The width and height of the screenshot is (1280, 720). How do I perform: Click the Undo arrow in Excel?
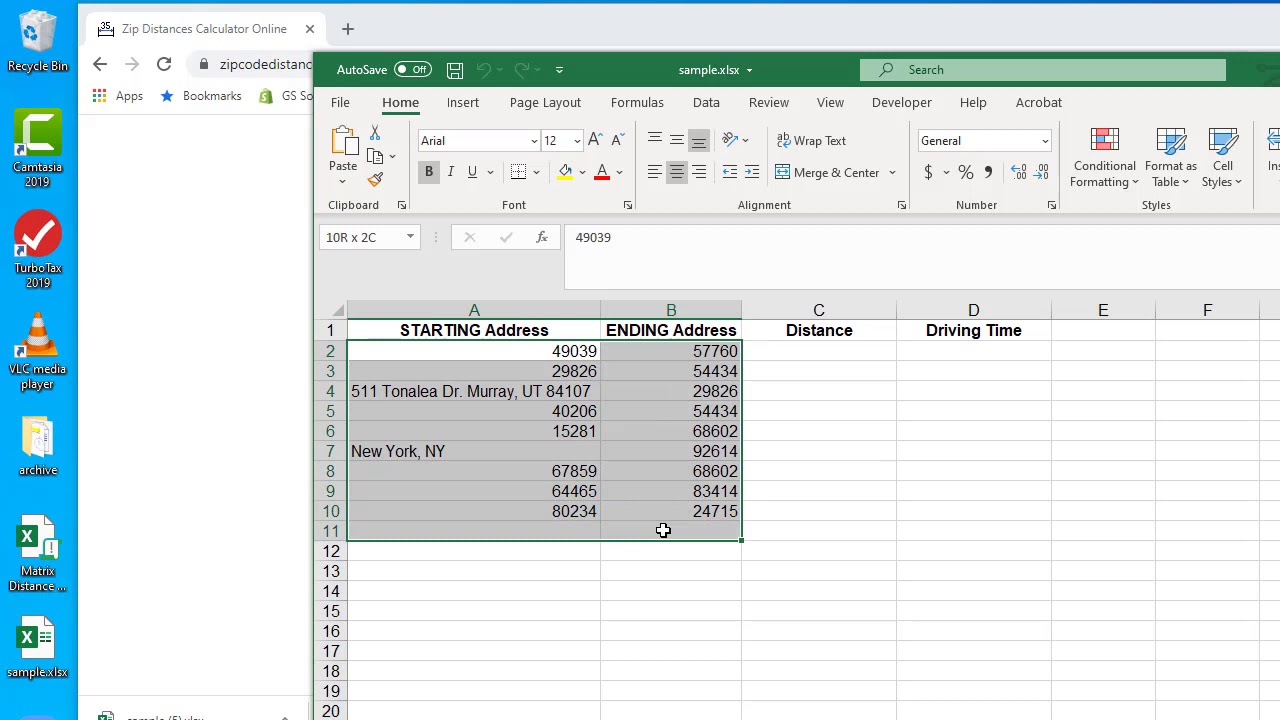(483, 70)
